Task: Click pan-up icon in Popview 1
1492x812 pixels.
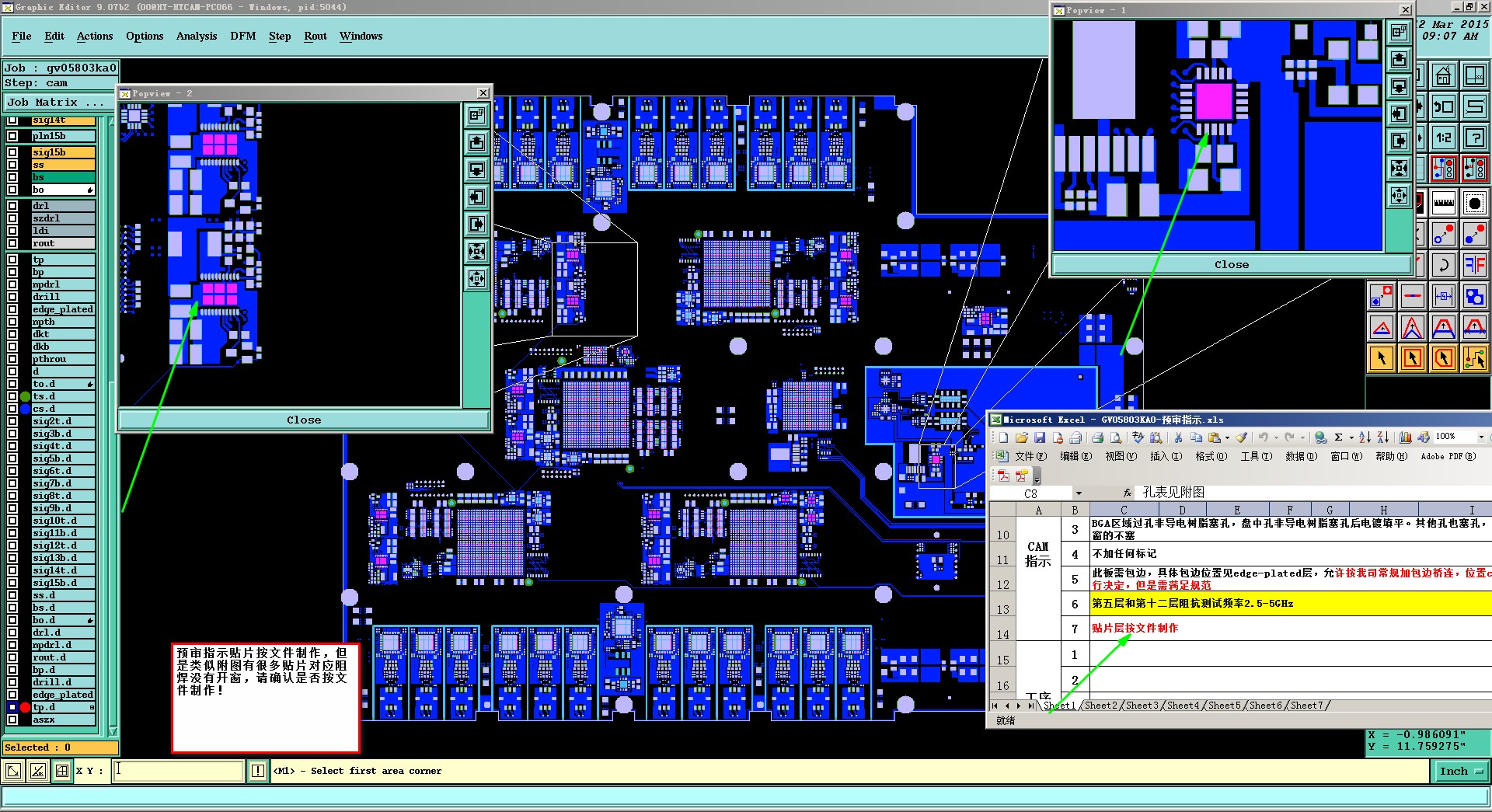Action: pyautogui.click(x=1400, y=59)
